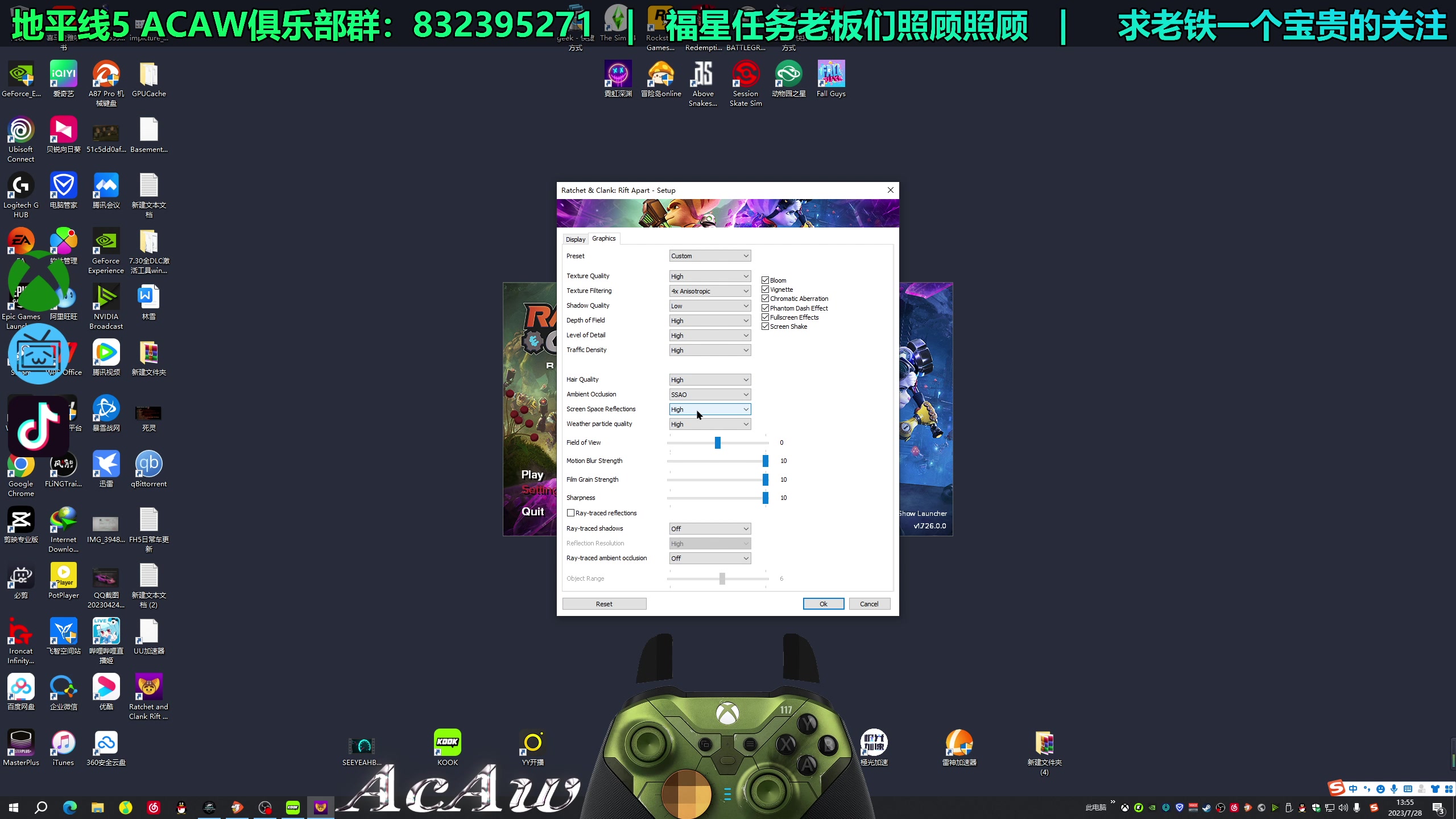Open Texture Filtering dropdown
The height and width of the screenshot is (819, 1456).
point(710,291)
